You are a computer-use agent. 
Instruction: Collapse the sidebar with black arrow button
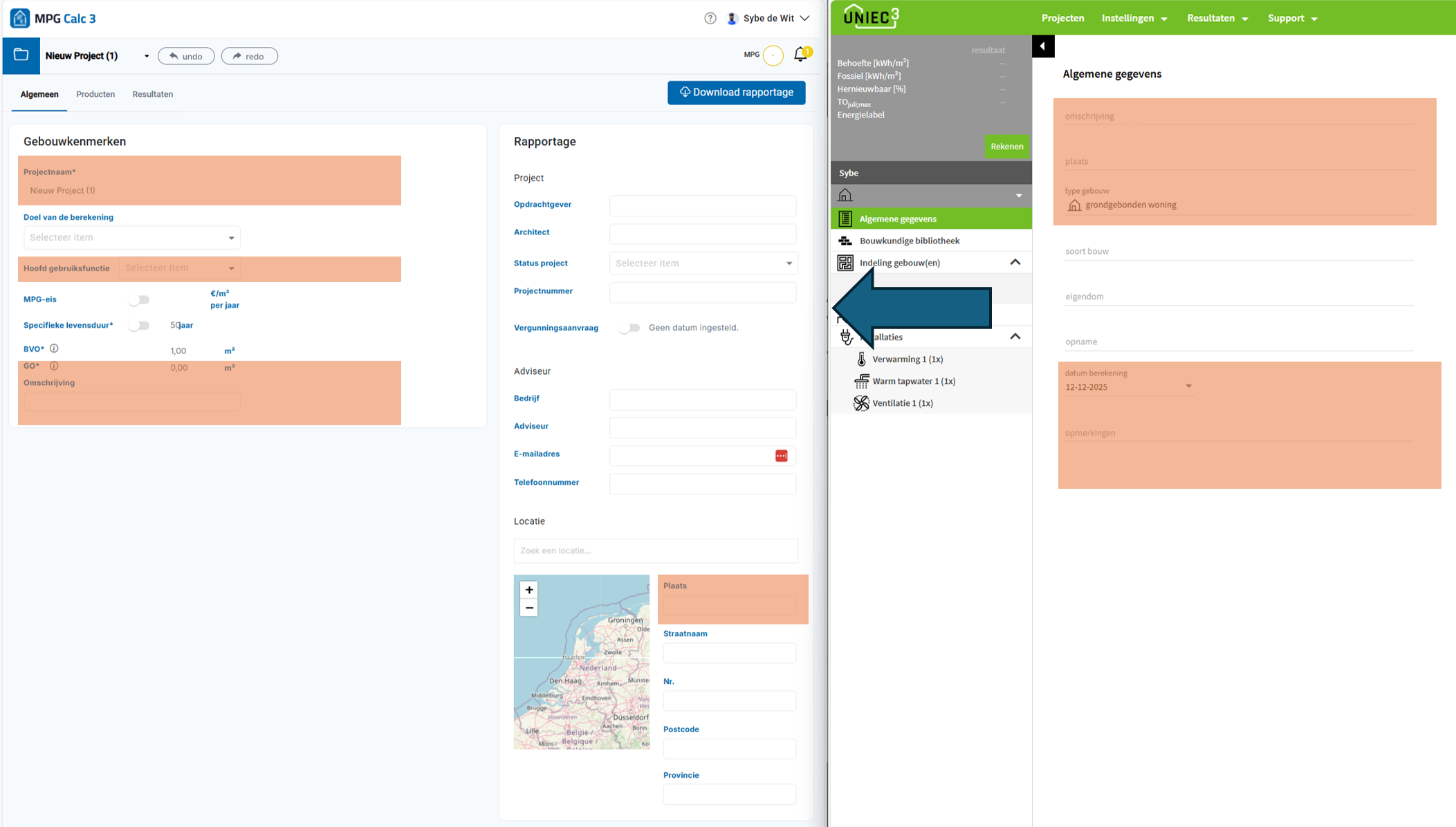pos(1042,46)
